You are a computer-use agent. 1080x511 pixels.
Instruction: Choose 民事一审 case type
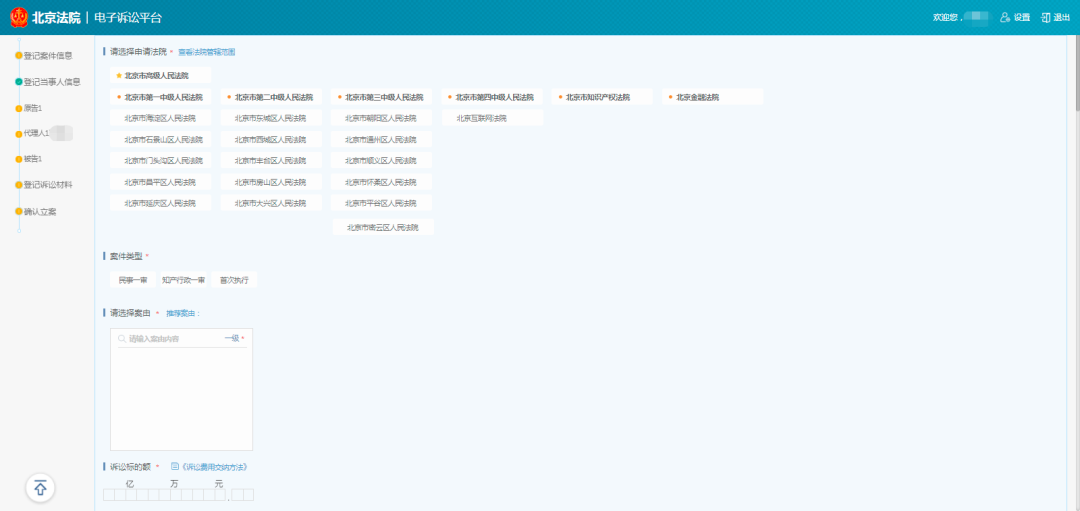(132, 280)
